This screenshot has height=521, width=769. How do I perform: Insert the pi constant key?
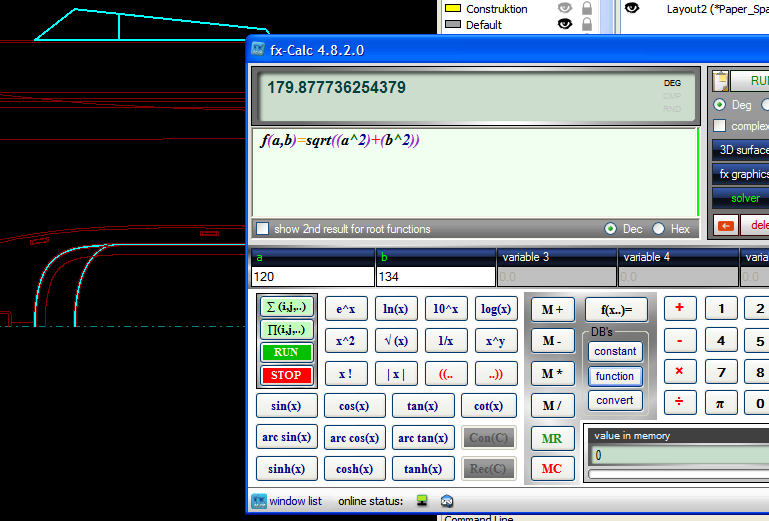tap(720, 404)
